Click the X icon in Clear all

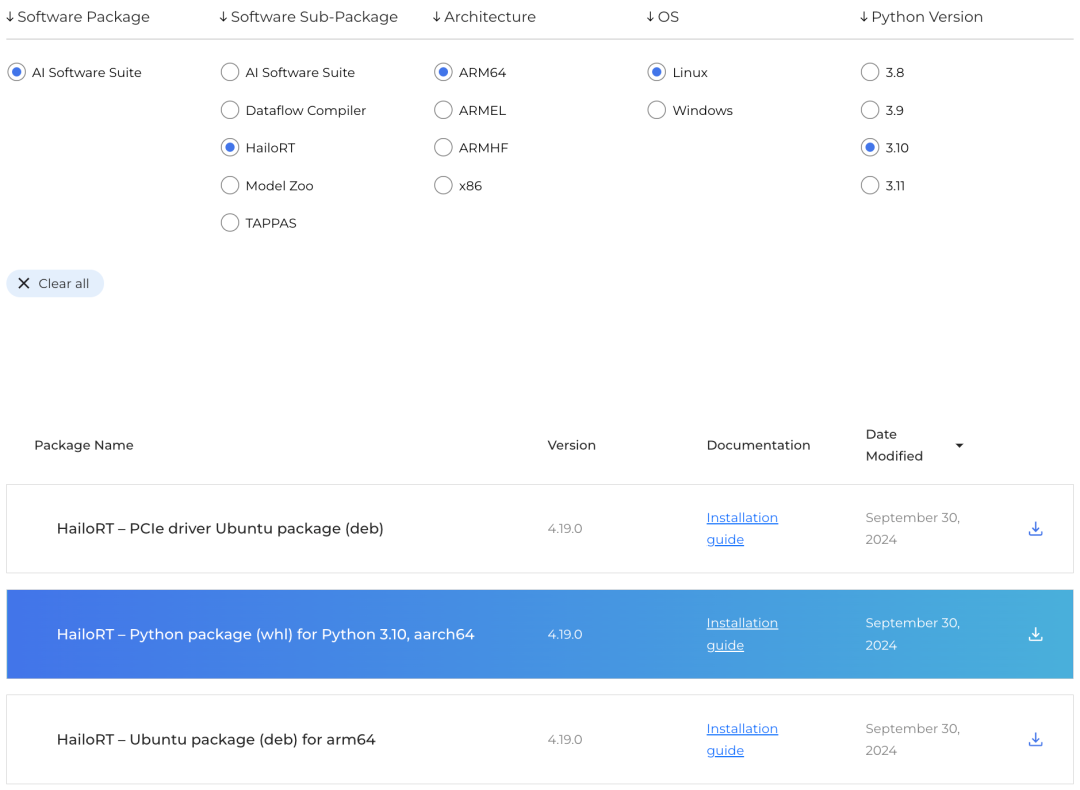point(24,284)
